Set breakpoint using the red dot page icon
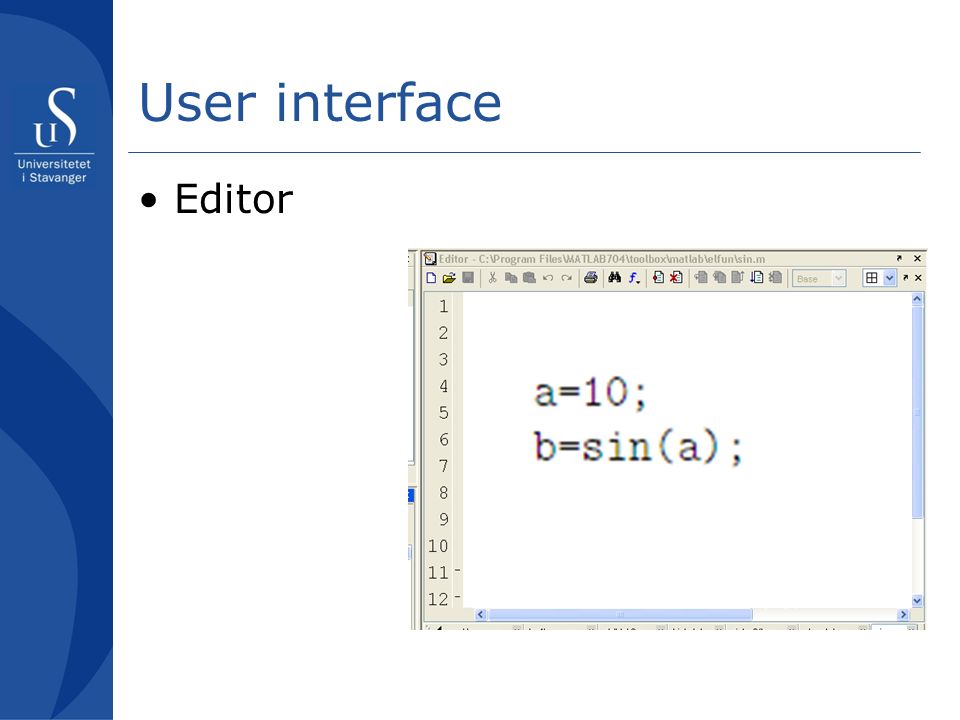This screenshot has width=960, height=720. coord(658,278)
